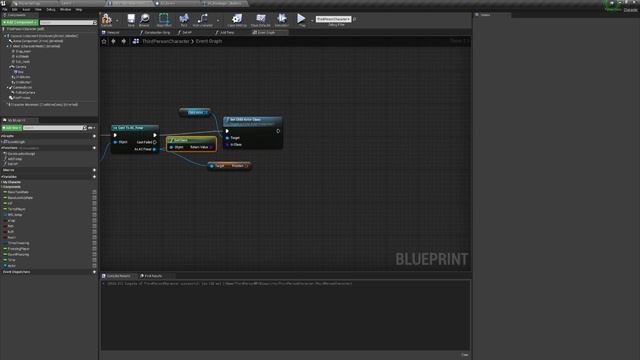This screenshot has height=360, width=640.
Task: Open the Play options dropdown arrow
Action: pos(312,20)
